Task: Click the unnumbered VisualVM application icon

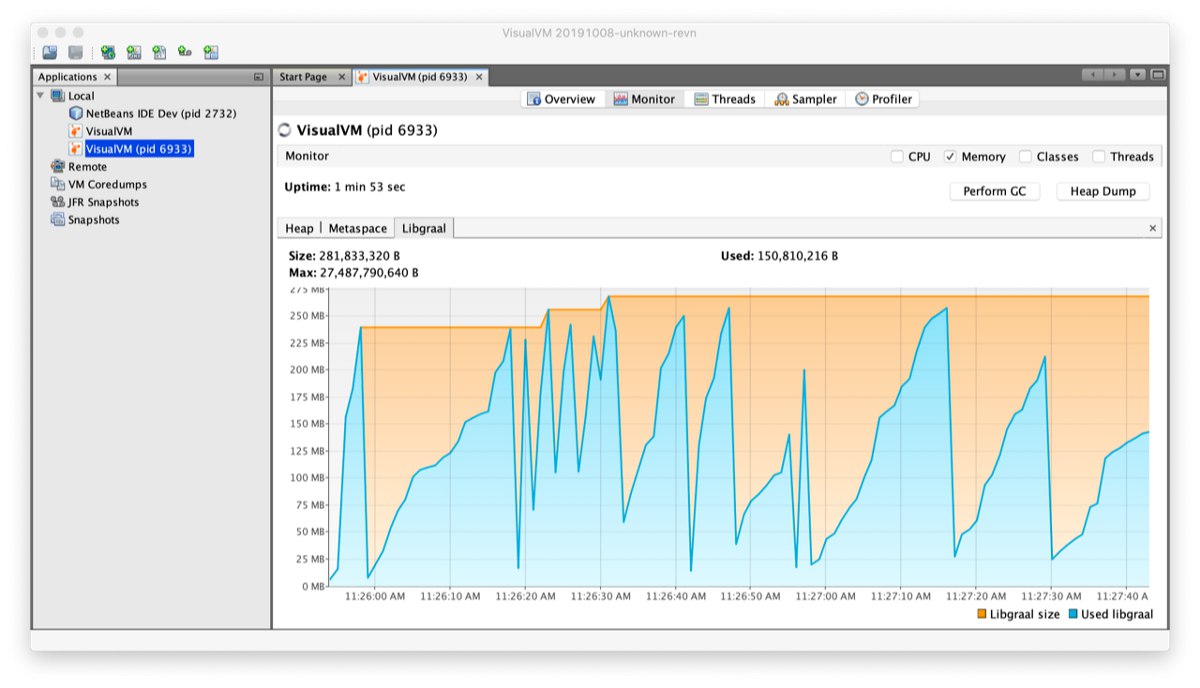Action: pos(76,131)
